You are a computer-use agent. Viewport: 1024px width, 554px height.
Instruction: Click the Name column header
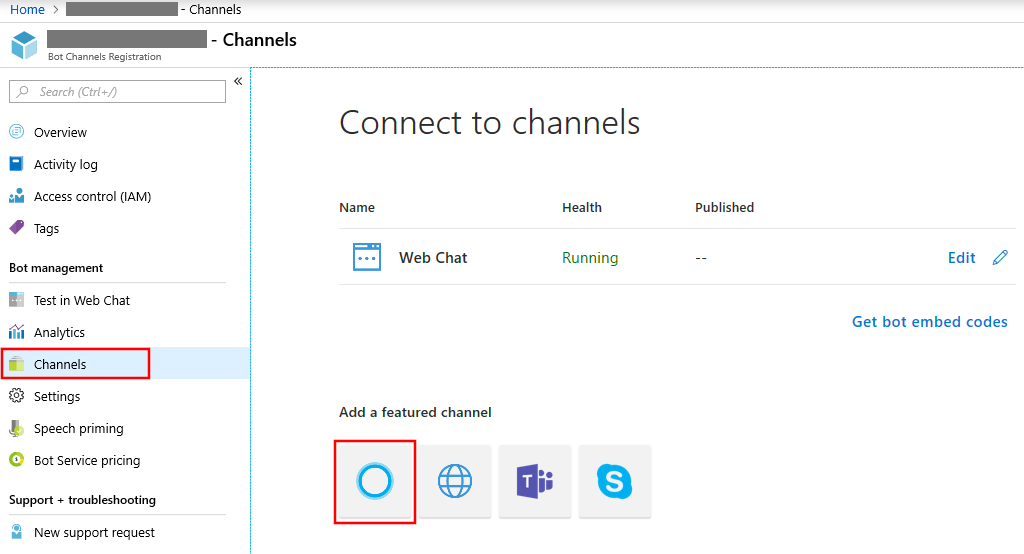pos(357,208)
